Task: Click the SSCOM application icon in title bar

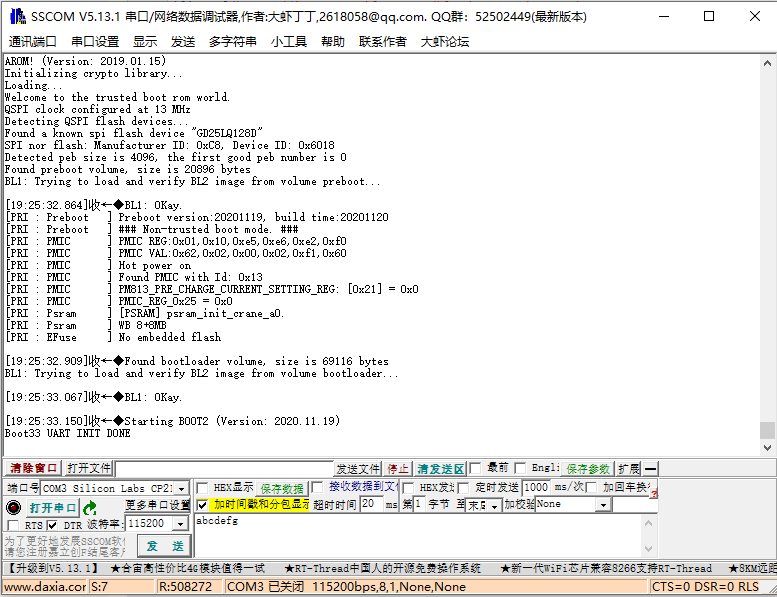Action: (x=18, y=16)
